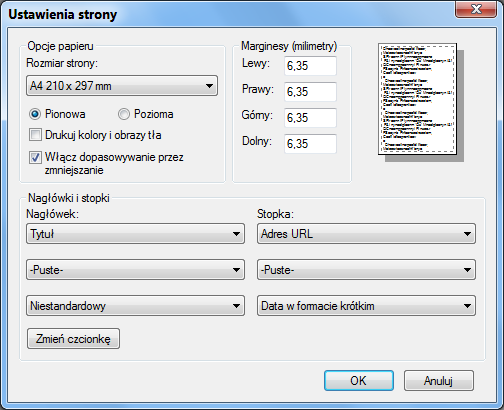Image resolution: width=504 pixels, height=410 pixels.
Task: Open the middle -Puste- header dropdown
Action: (x=135, y=270)
